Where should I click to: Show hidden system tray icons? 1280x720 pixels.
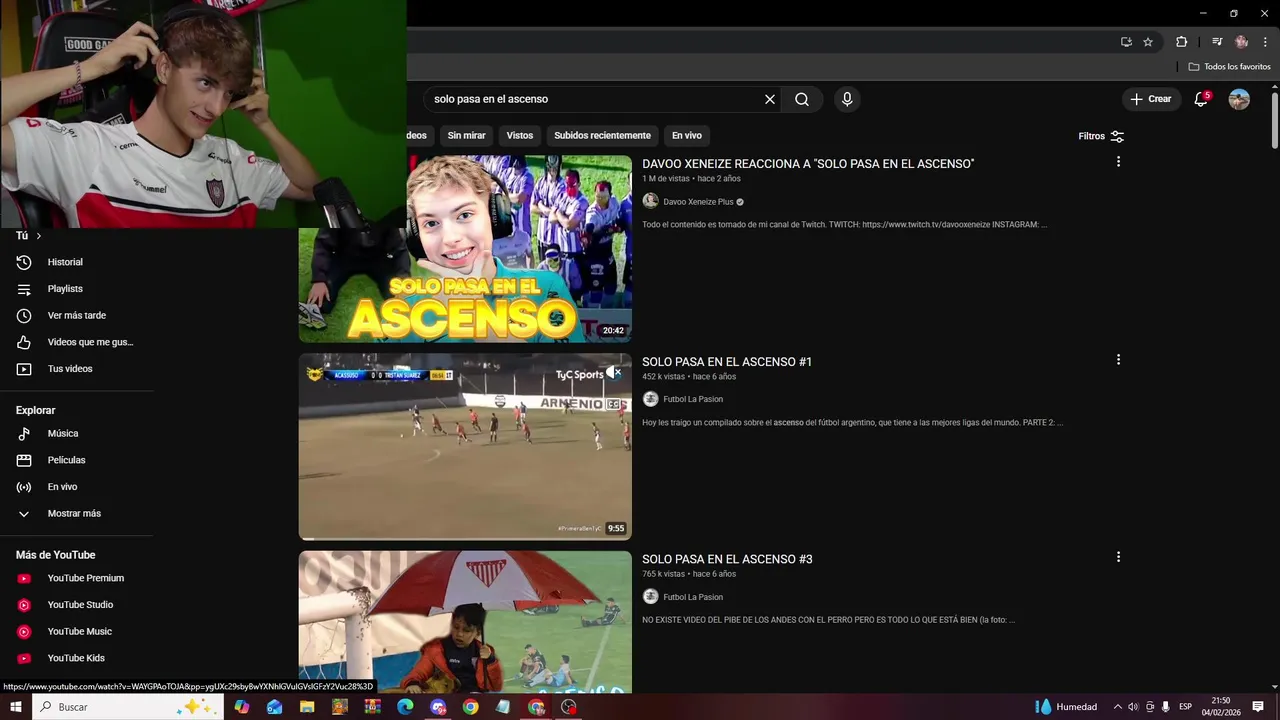pyautogui.click(x=1117, y=707)
